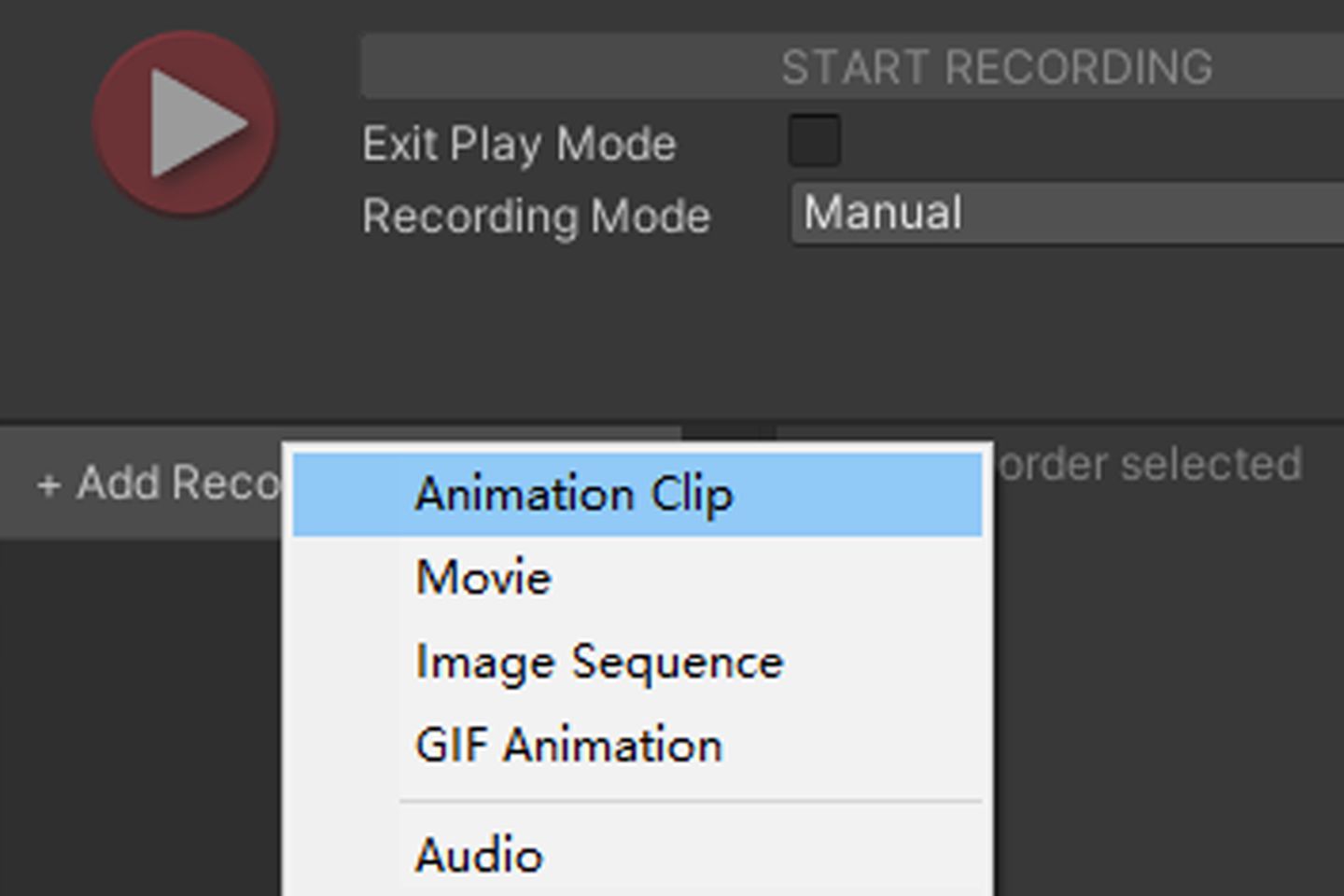Click empty recorder list below Add Recorder
The image size is (1344, 896).
[140, 719]
